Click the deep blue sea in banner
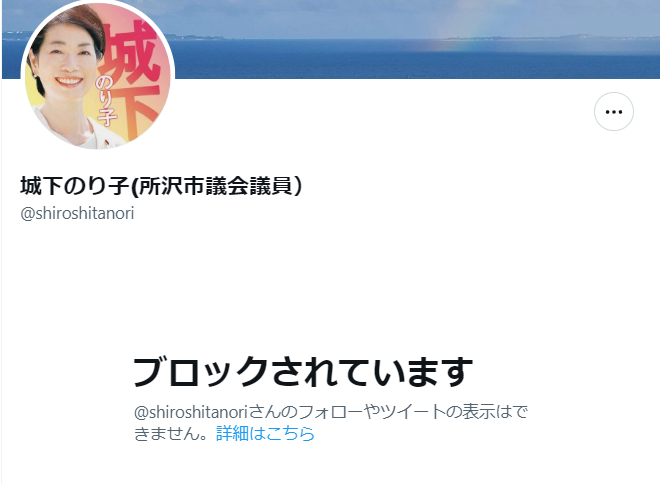The image size is (660, 484). coord(417,61)
